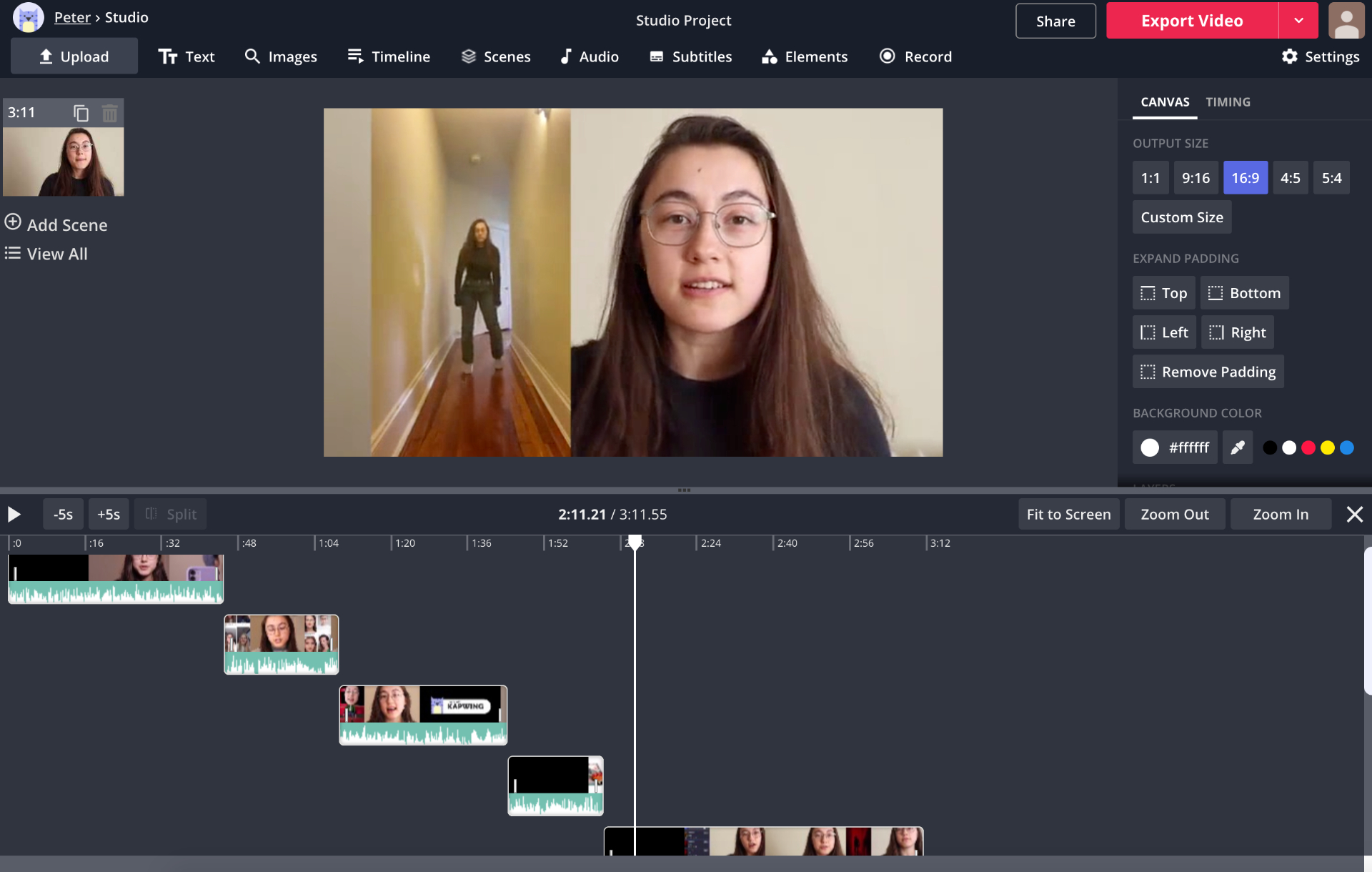Choose the yellow background swatch
Viewport: 1372px width, 872px height.
pyautogui.click(x=1328, y=447)
